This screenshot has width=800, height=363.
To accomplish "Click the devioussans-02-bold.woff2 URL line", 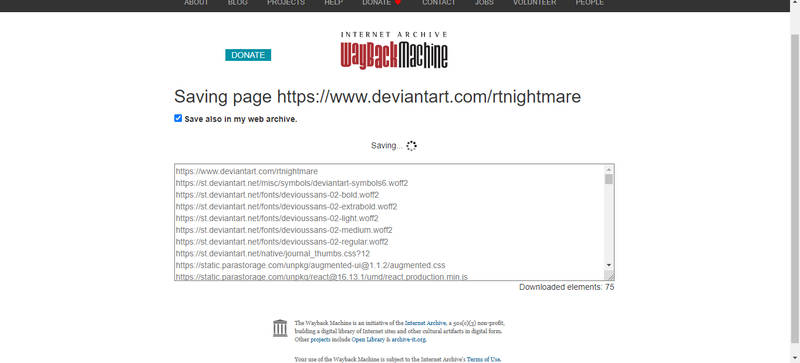I will [278, 195].
